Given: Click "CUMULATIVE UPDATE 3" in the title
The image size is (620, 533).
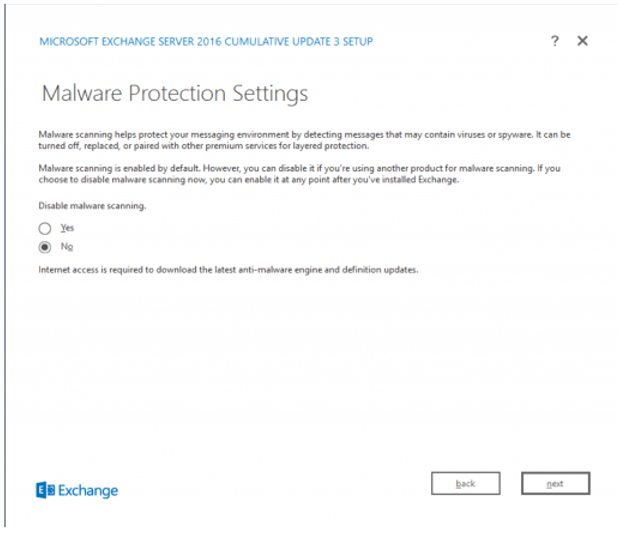Looking at the screenshot, I should [282, 42].
